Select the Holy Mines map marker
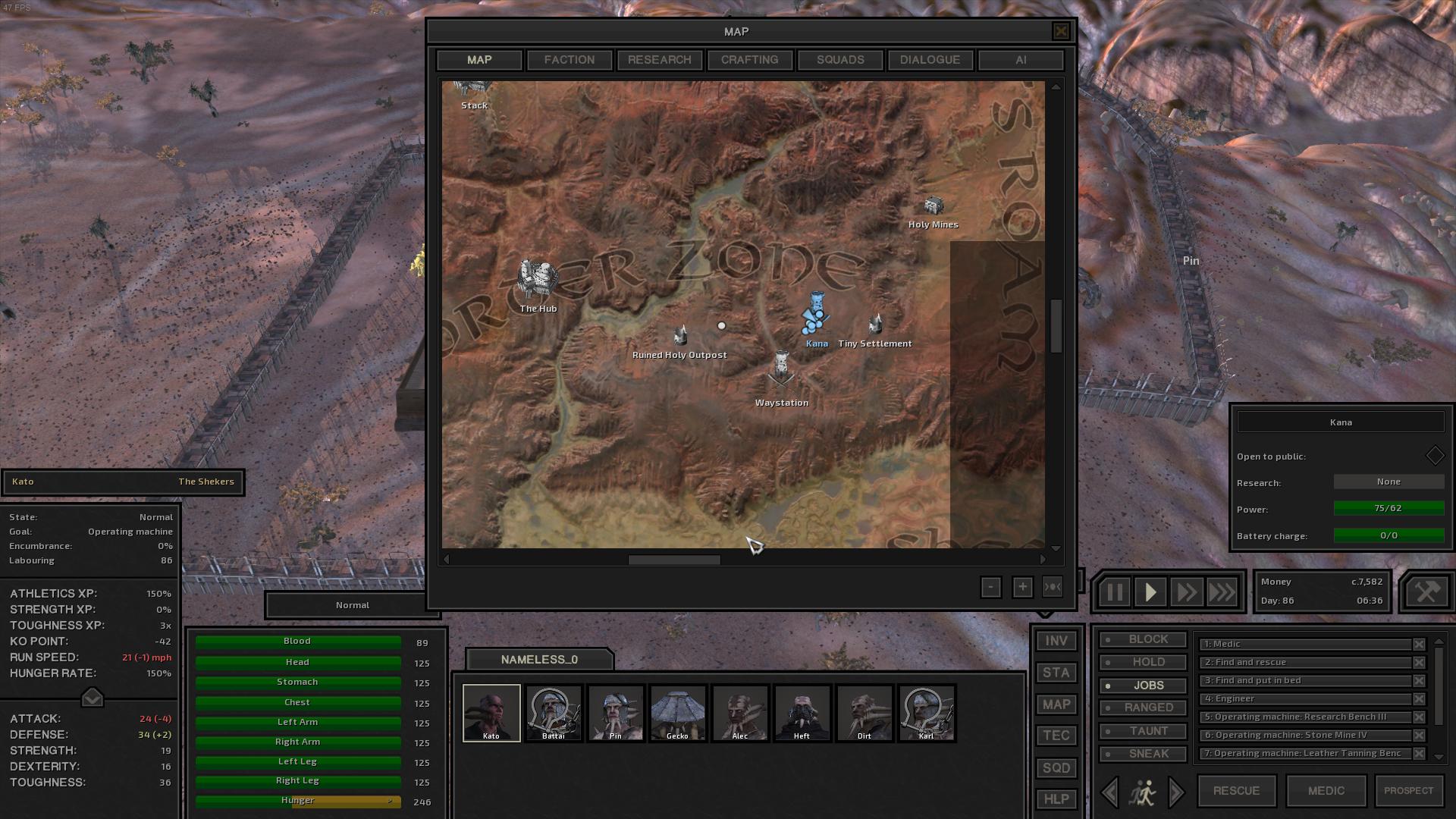Screen dimensions: 1456x819 (x=934, y=206)
